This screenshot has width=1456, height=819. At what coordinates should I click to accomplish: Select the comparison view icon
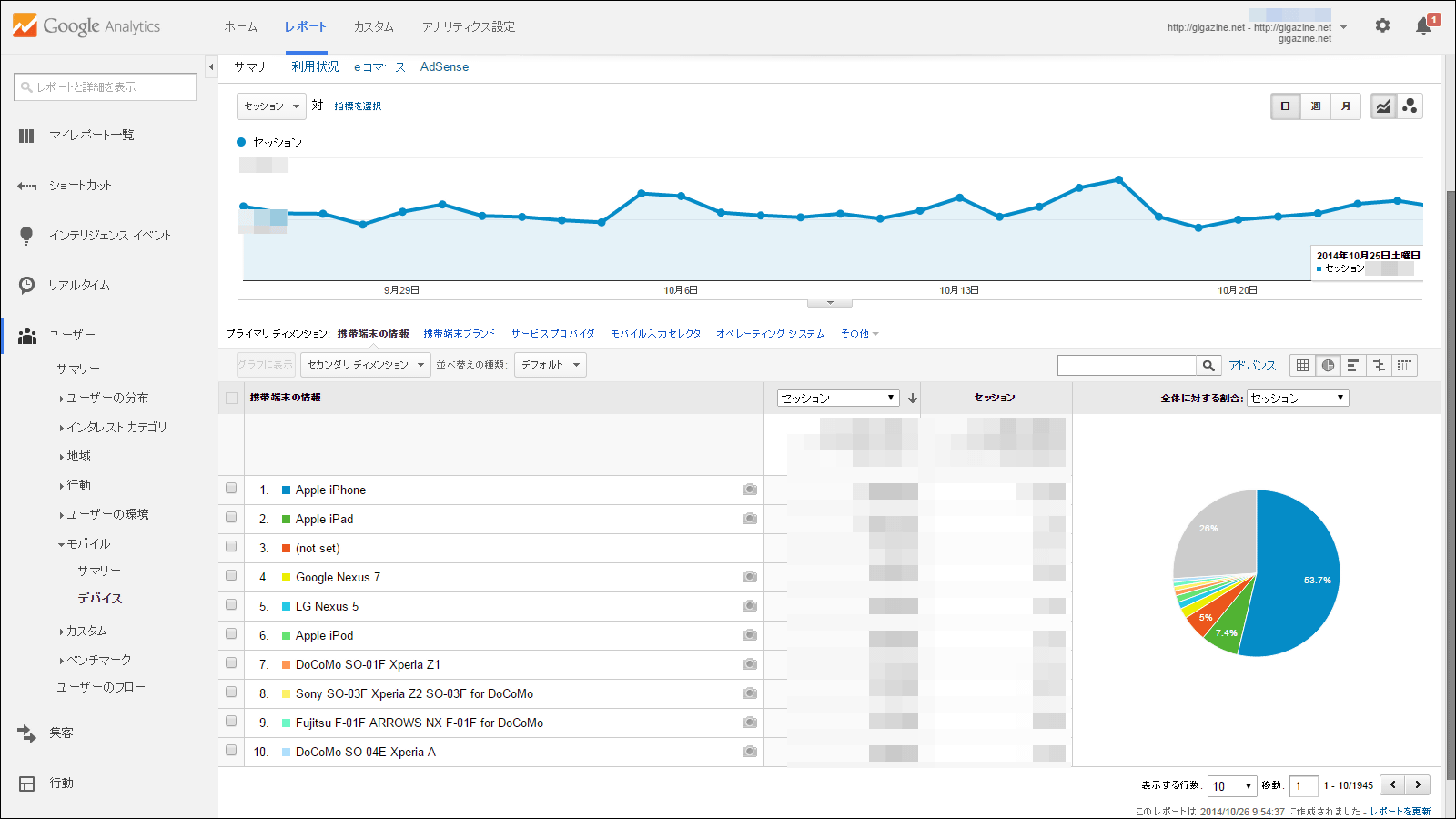pyautogui.click(x=1379, y=365)
